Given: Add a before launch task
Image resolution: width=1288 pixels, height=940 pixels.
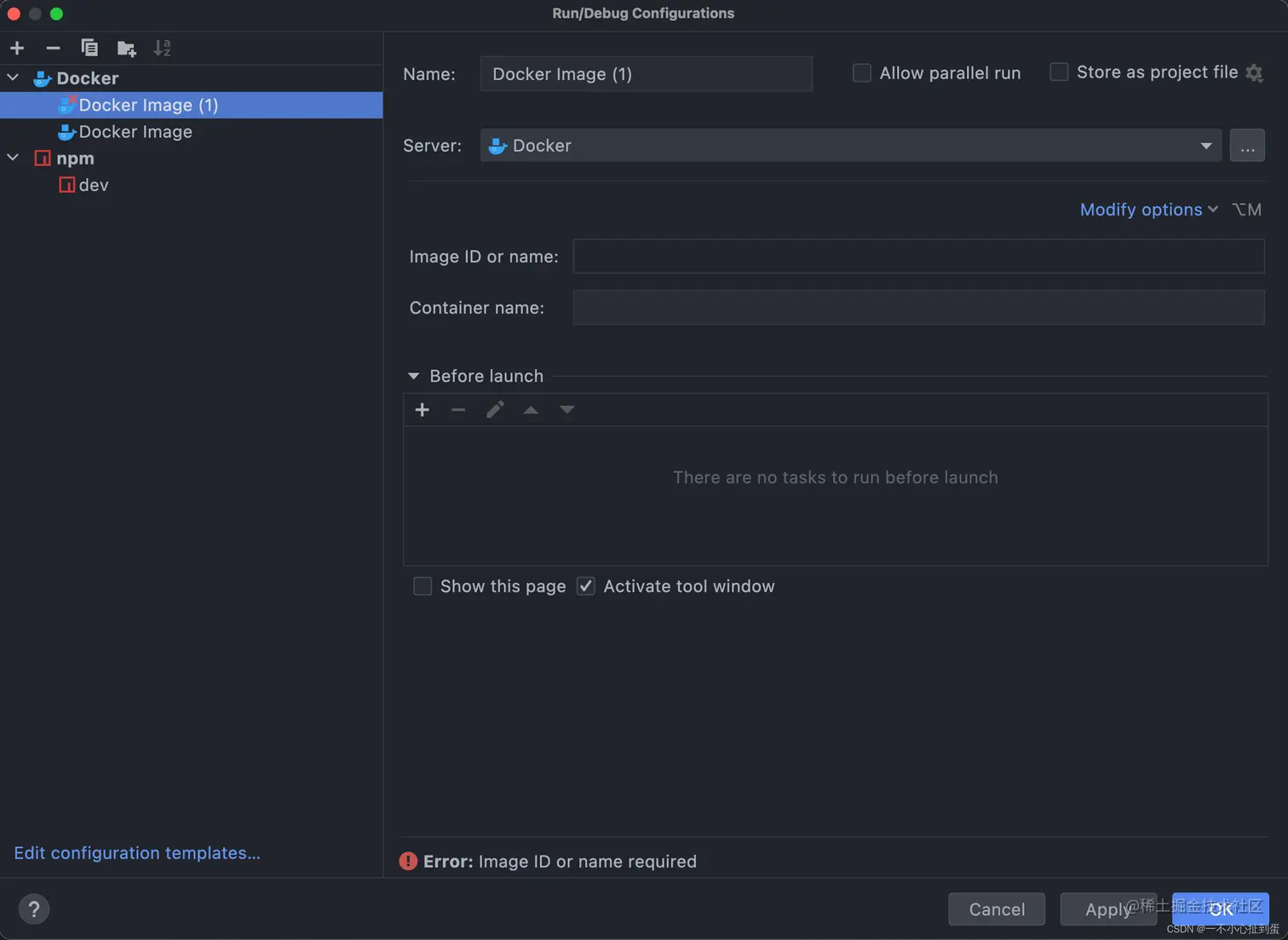Looking at the screenshot, I should [422, 410].
